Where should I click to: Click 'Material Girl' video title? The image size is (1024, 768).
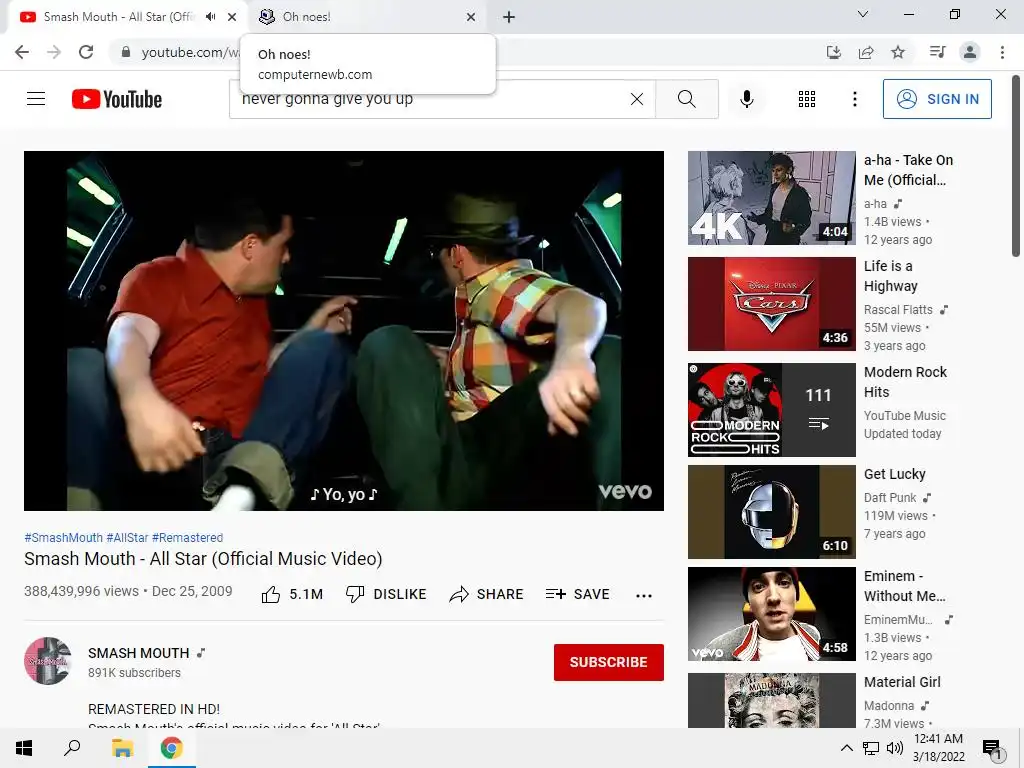[902, 682]
